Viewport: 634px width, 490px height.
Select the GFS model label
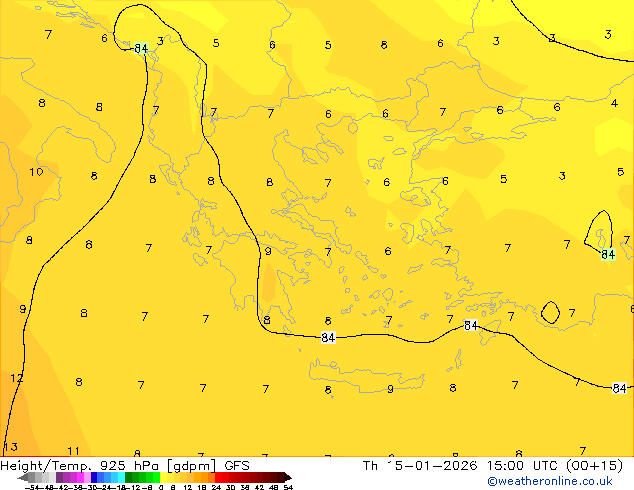[237, 465]
